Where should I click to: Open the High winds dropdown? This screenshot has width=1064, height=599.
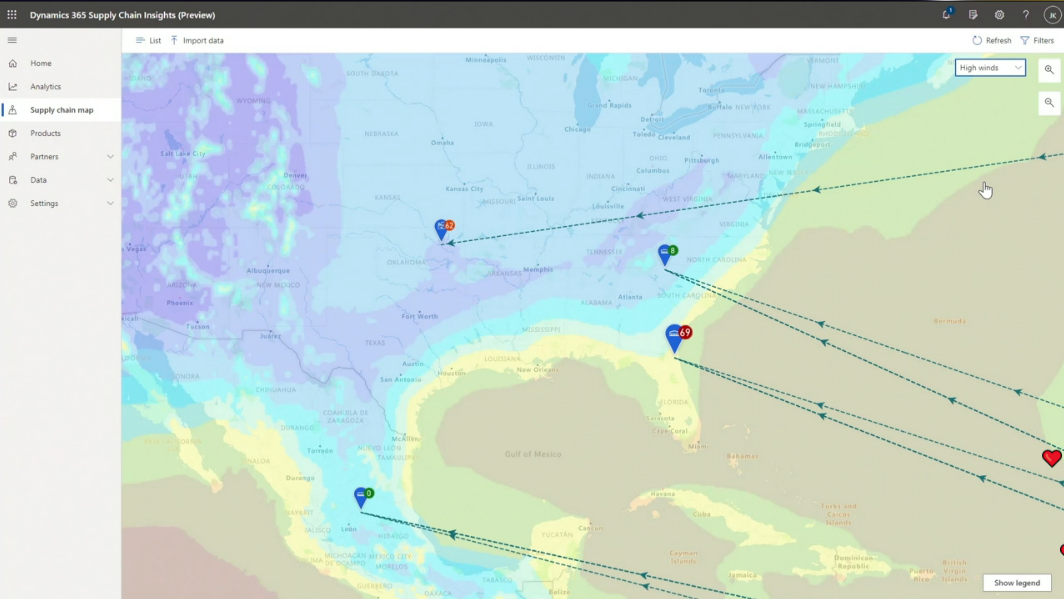pyautogui.click(x=990, y=68)
